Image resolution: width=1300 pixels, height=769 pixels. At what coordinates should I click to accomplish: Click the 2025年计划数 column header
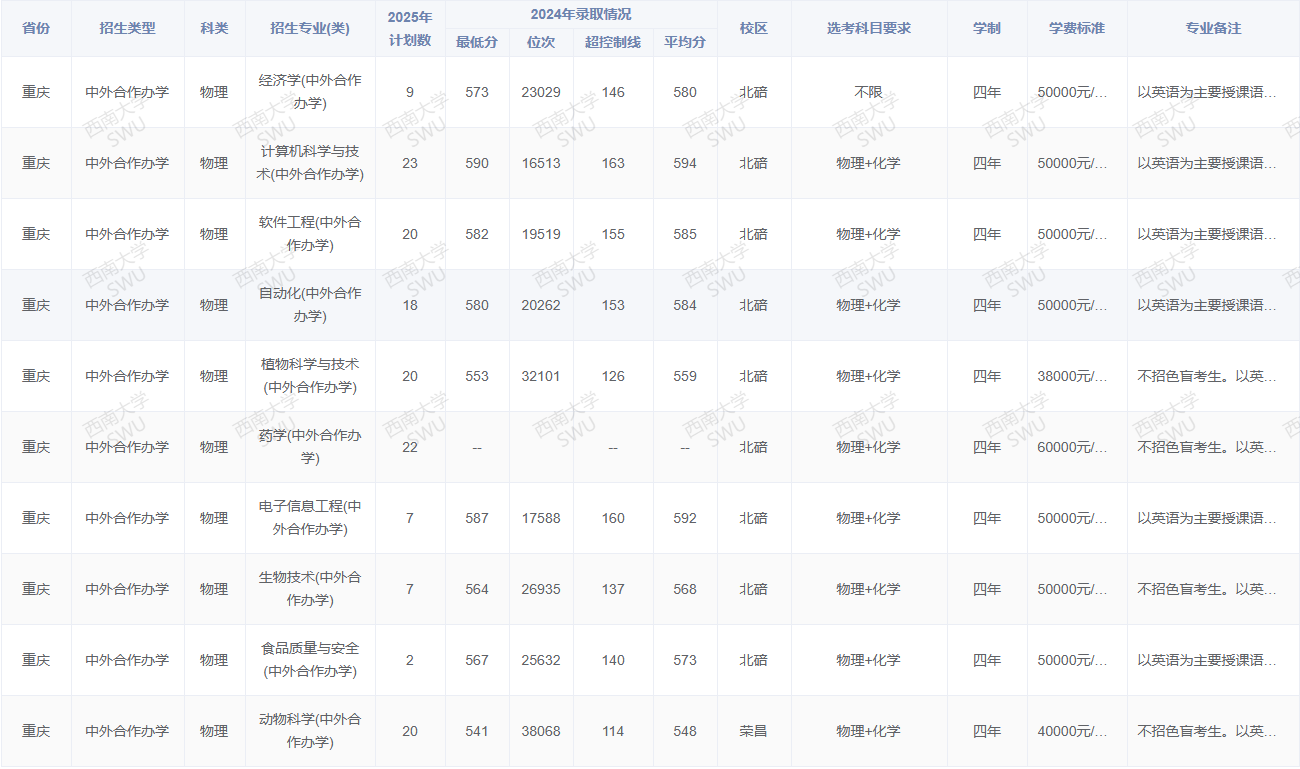point(411,28)
